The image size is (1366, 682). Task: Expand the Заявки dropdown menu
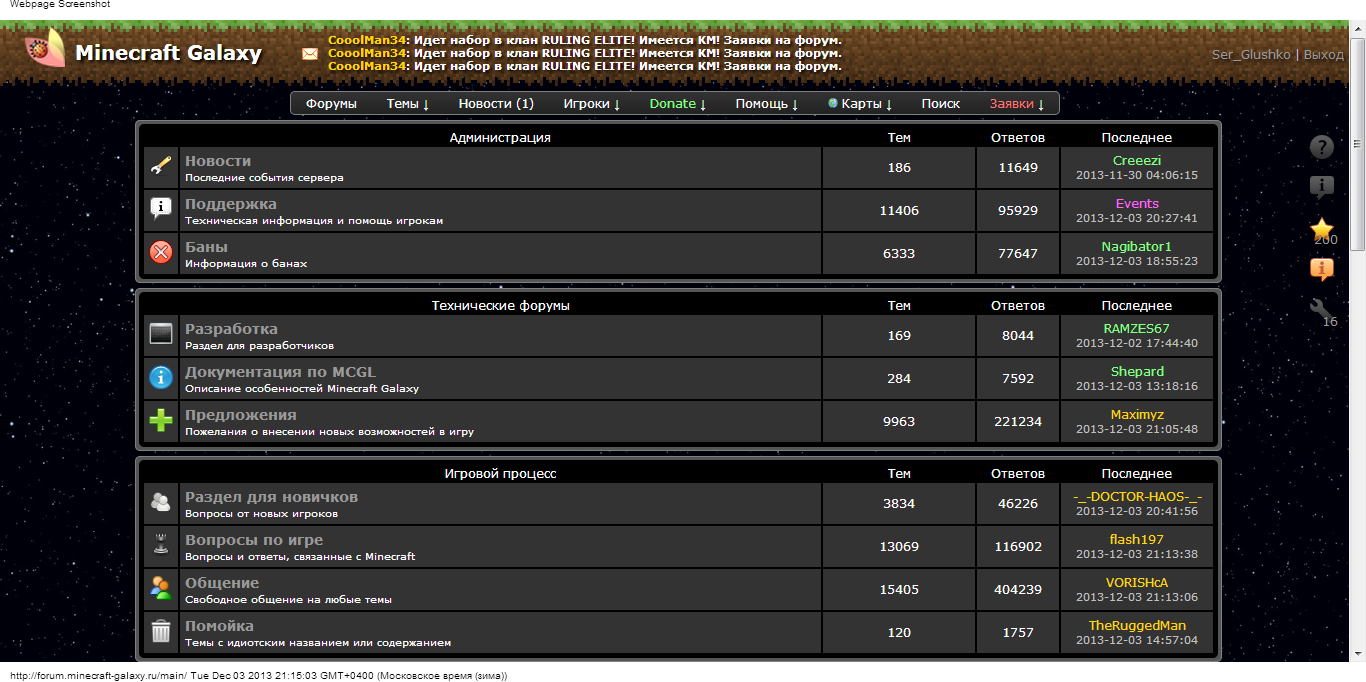pos(1017,104)
